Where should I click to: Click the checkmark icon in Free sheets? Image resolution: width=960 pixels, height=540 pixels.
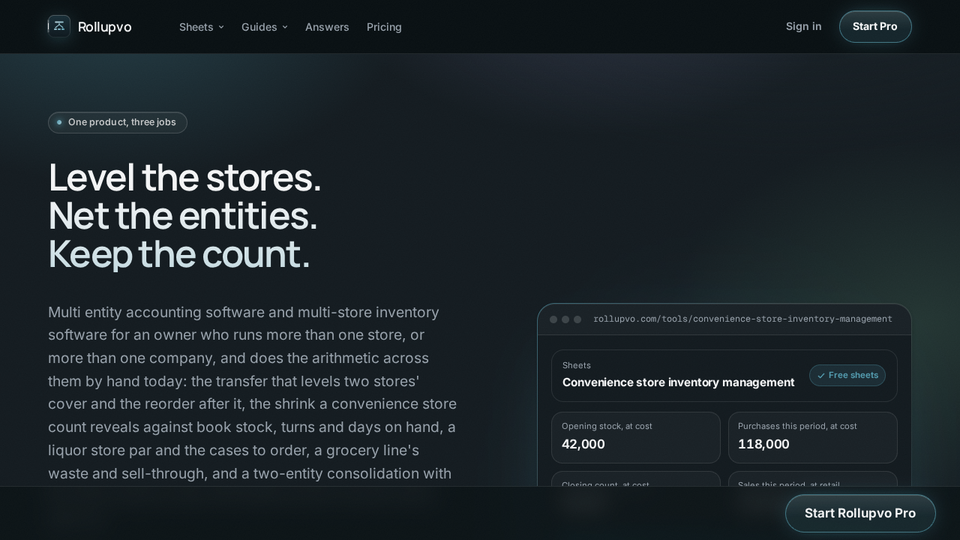[x=821, y=375]
